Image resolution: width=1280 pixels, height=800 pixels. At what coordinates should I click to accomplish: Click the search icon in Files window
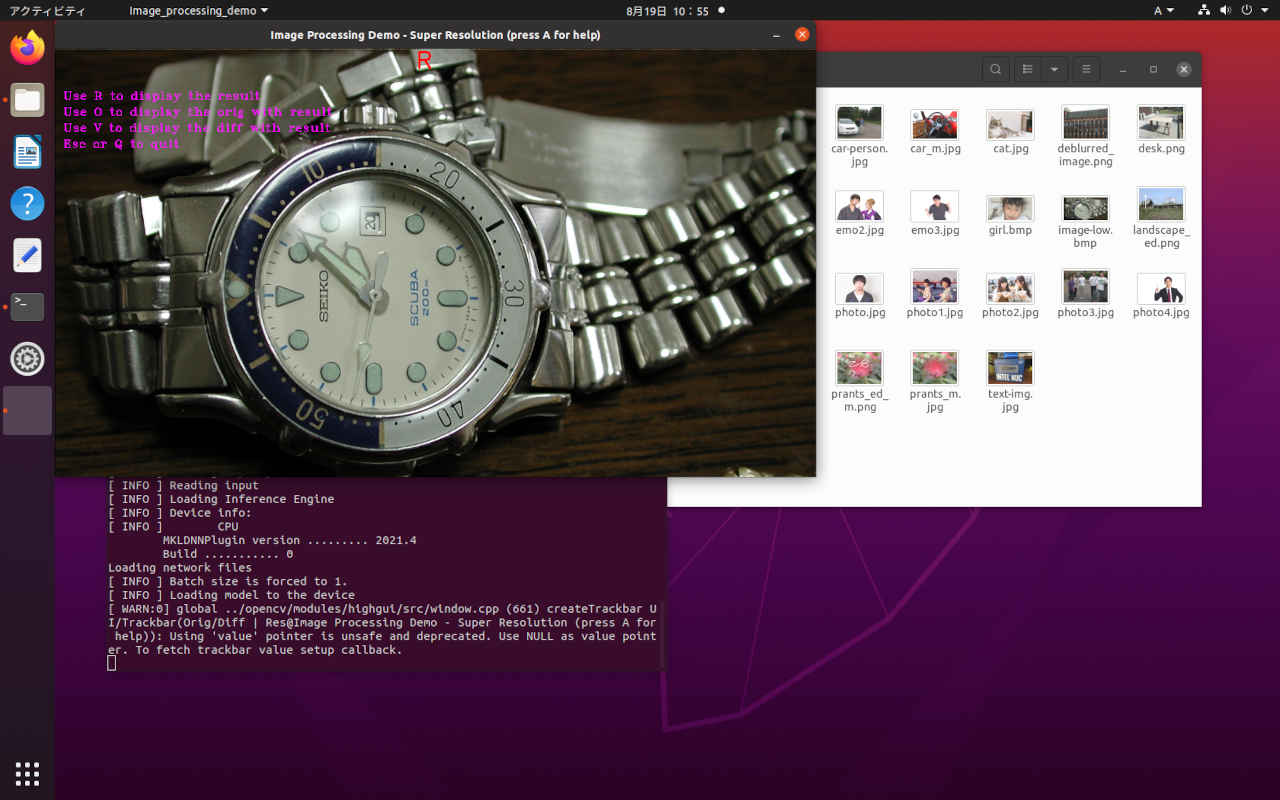point(995,70)
